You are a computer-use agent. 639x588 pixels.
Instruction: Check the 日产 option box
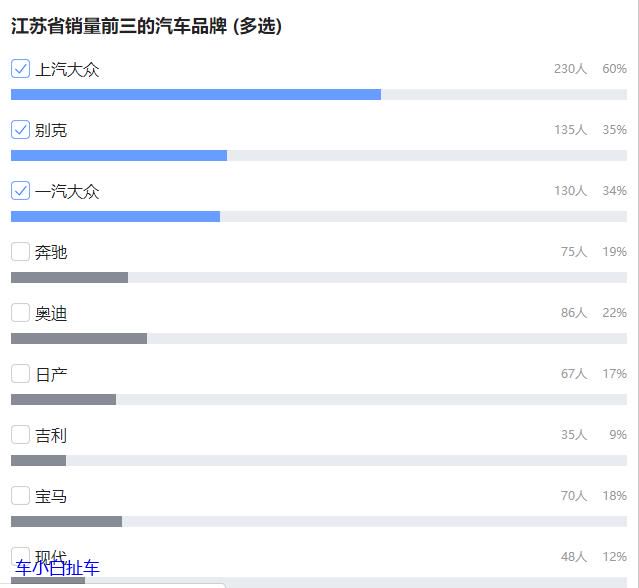click(20, 374)
